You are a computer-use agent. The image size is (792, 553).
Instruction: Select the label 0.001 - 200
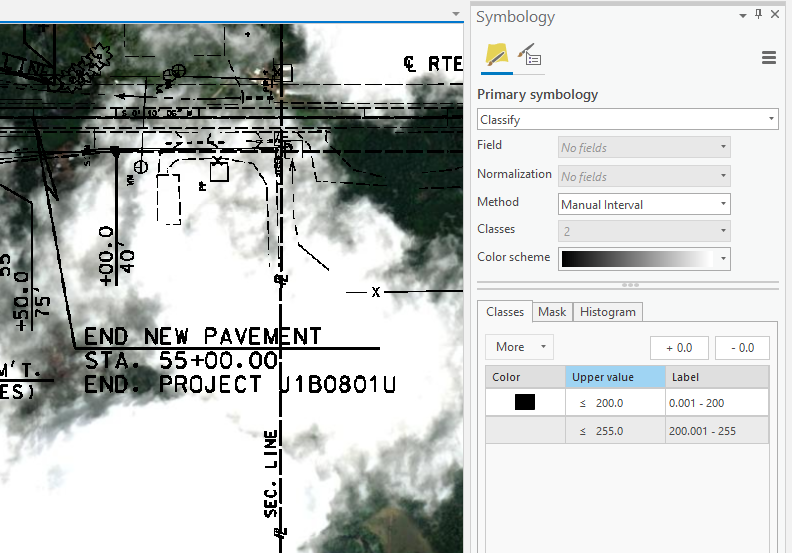pos(717,403)
